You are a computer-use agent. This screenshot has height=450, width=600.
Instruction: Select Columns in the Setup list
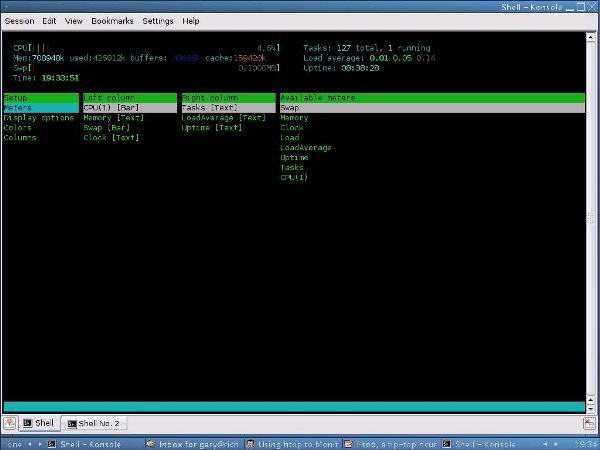20,138
